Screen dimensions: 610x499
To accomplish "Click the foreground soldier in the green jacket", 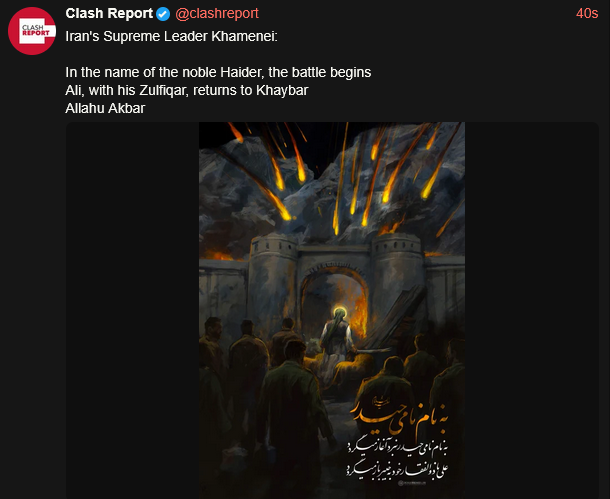I will (x=294, y=412).
